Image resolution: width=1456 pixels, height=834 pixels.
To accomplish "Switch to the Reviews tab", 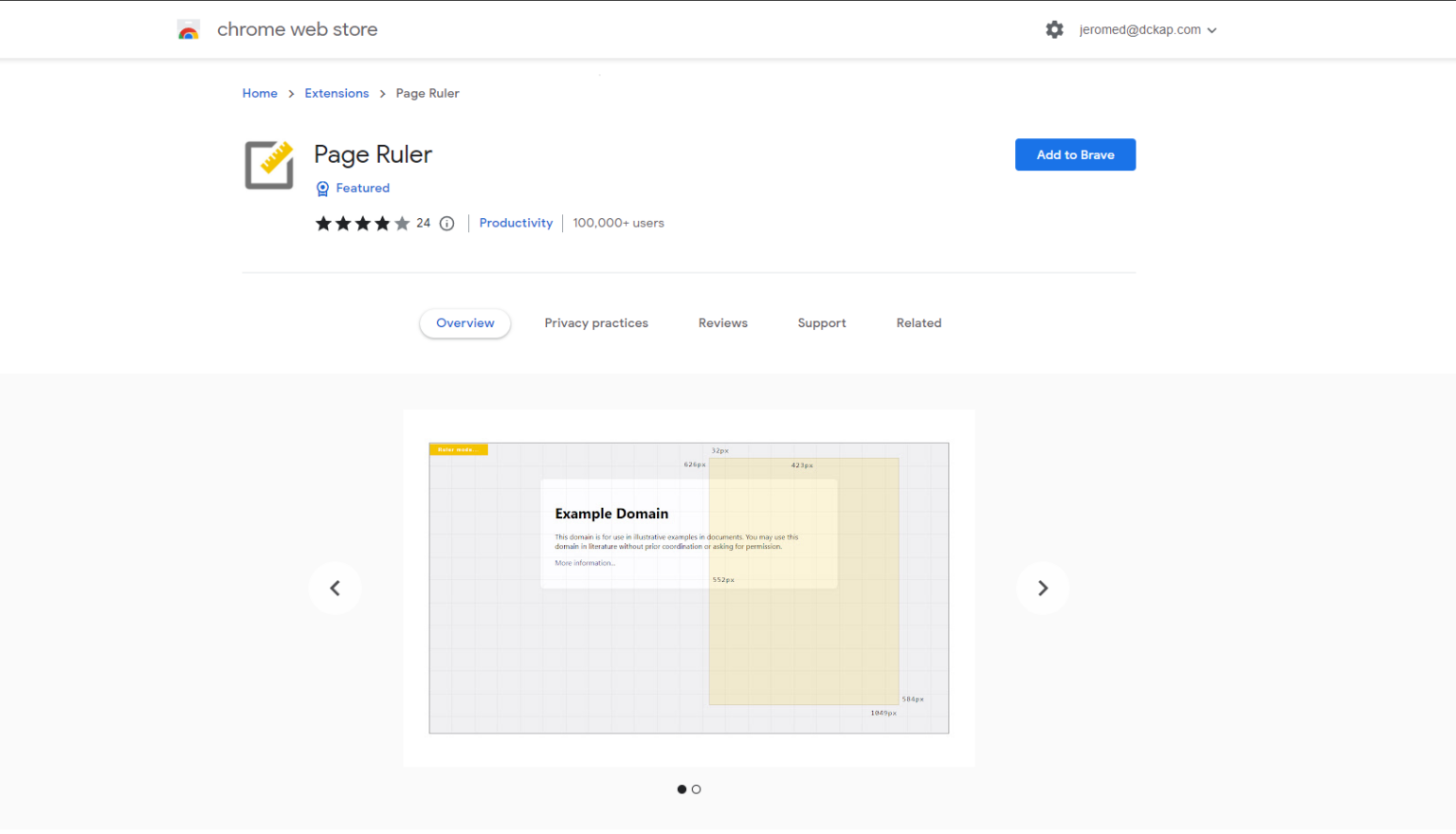I will coord(722,322).
